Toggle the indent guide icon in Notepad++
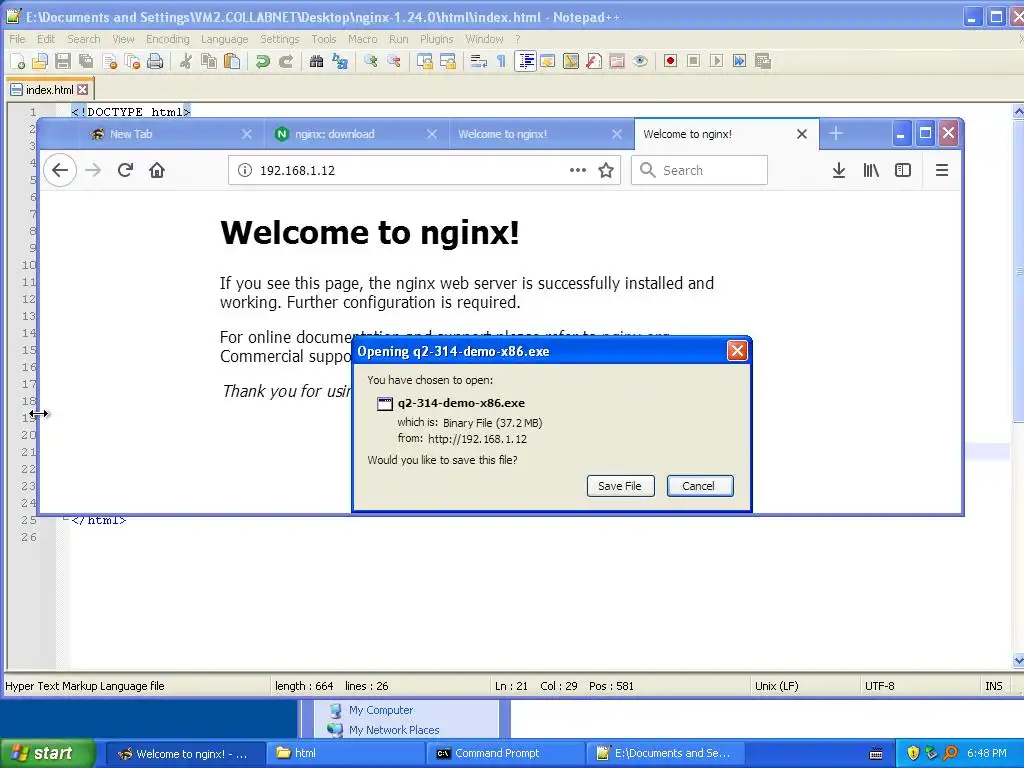 525,61
